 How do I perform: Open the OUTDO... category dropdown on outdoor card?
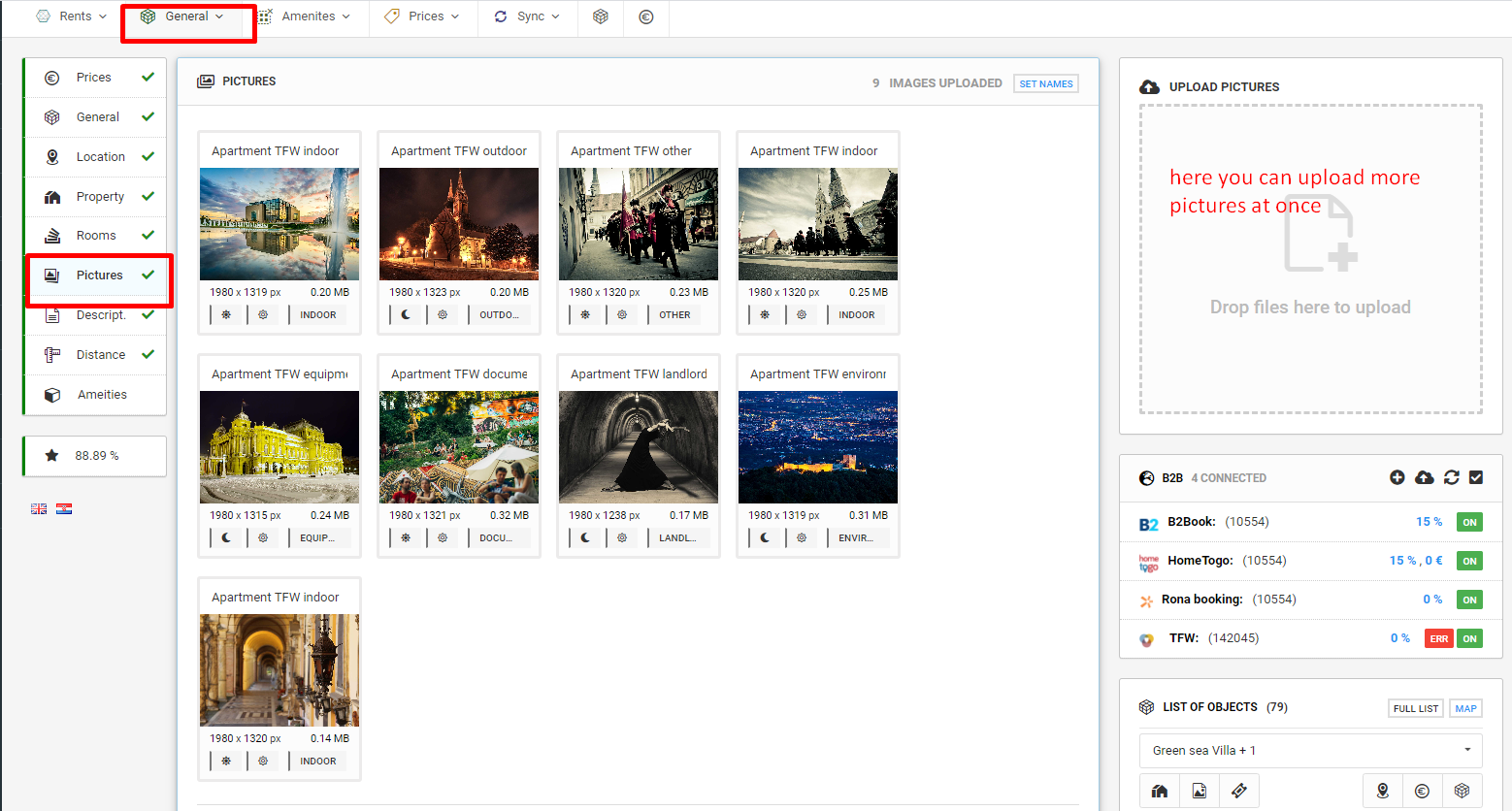tap(500, 314)
